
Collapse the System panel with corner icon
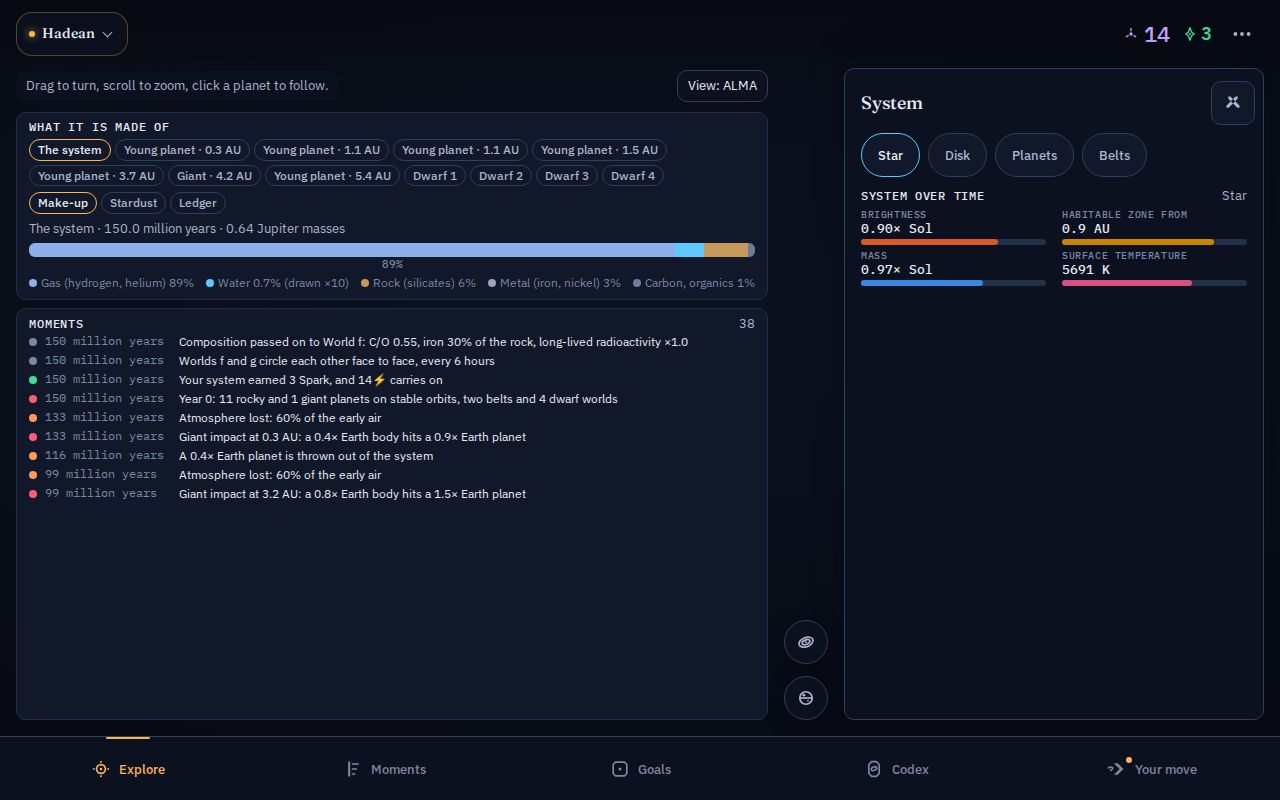[x=1233, y=103]
